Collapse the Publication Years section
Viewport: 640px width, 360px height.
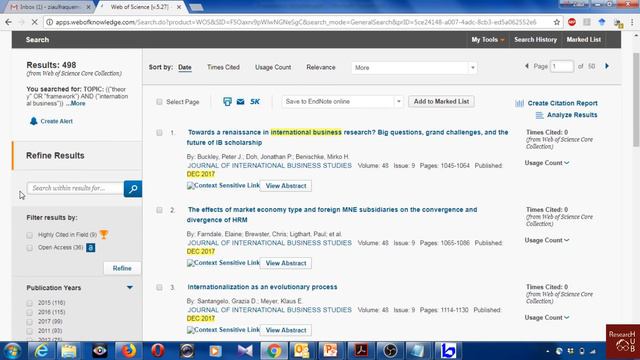(130, 287)
